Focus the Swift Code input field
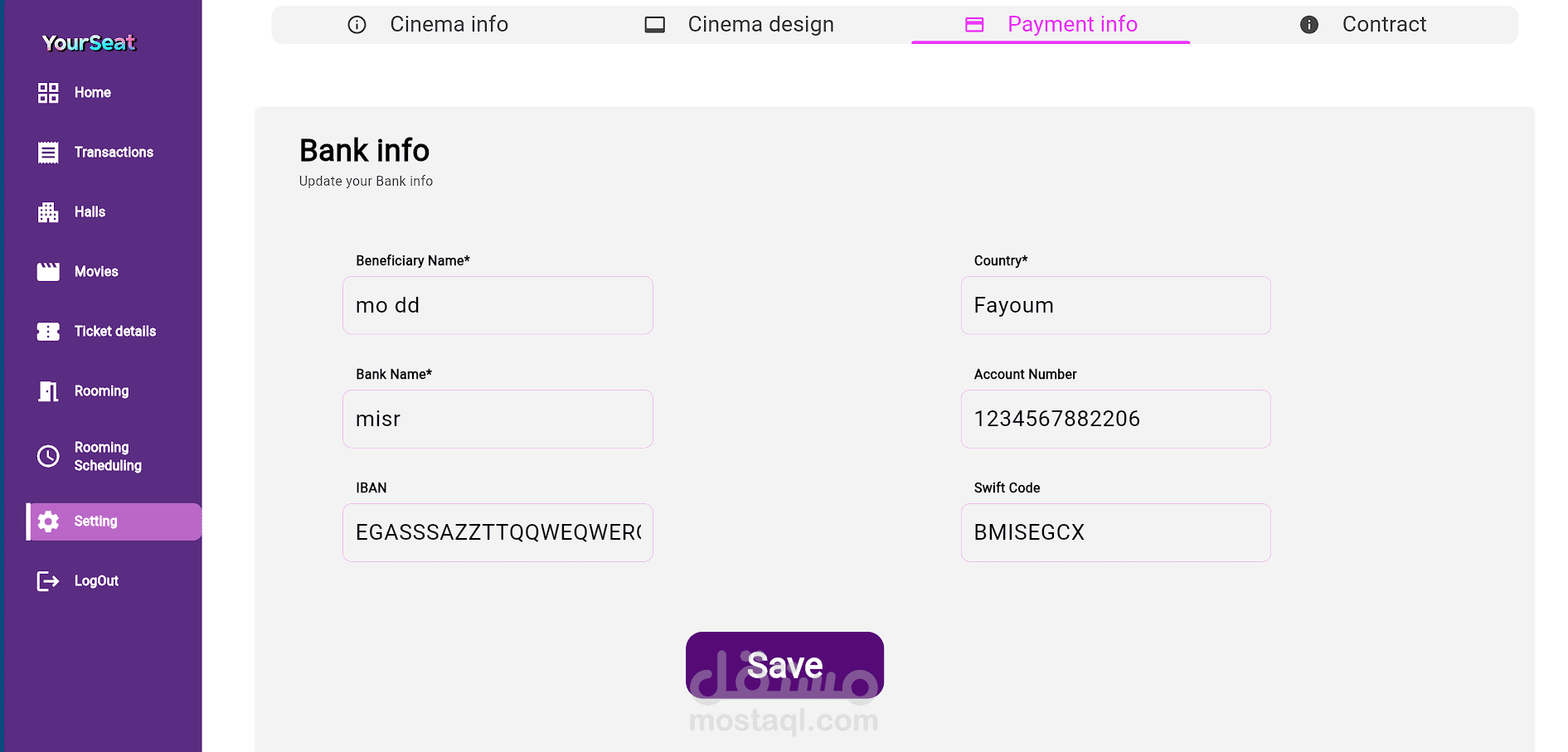This screenshot has height=752, width=1568. pyautogui.click(x=1115, y=532)
